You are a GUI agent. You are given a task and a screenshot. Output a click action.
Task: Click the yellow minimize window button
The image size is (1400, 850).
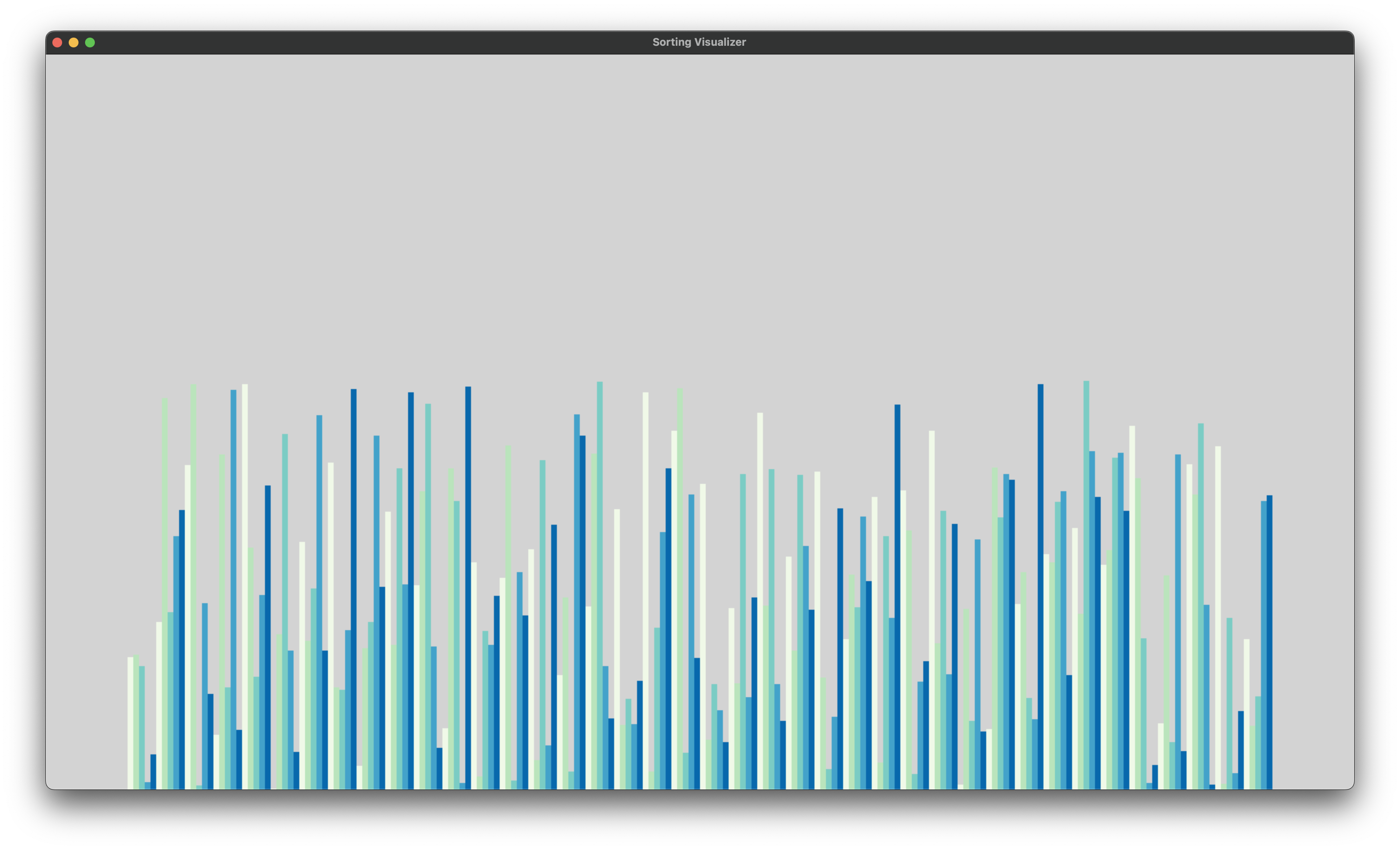(73, 42)
